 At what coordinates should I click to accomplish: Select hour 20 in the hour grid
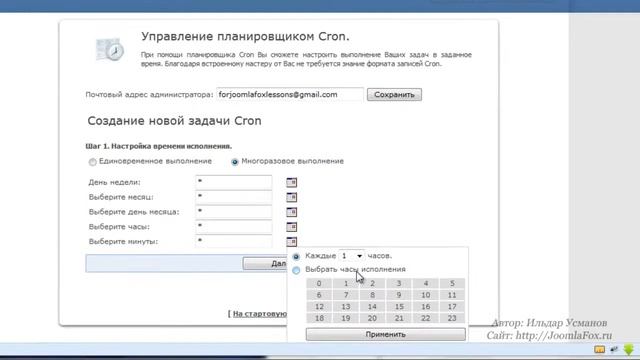(x=372, y=318)
